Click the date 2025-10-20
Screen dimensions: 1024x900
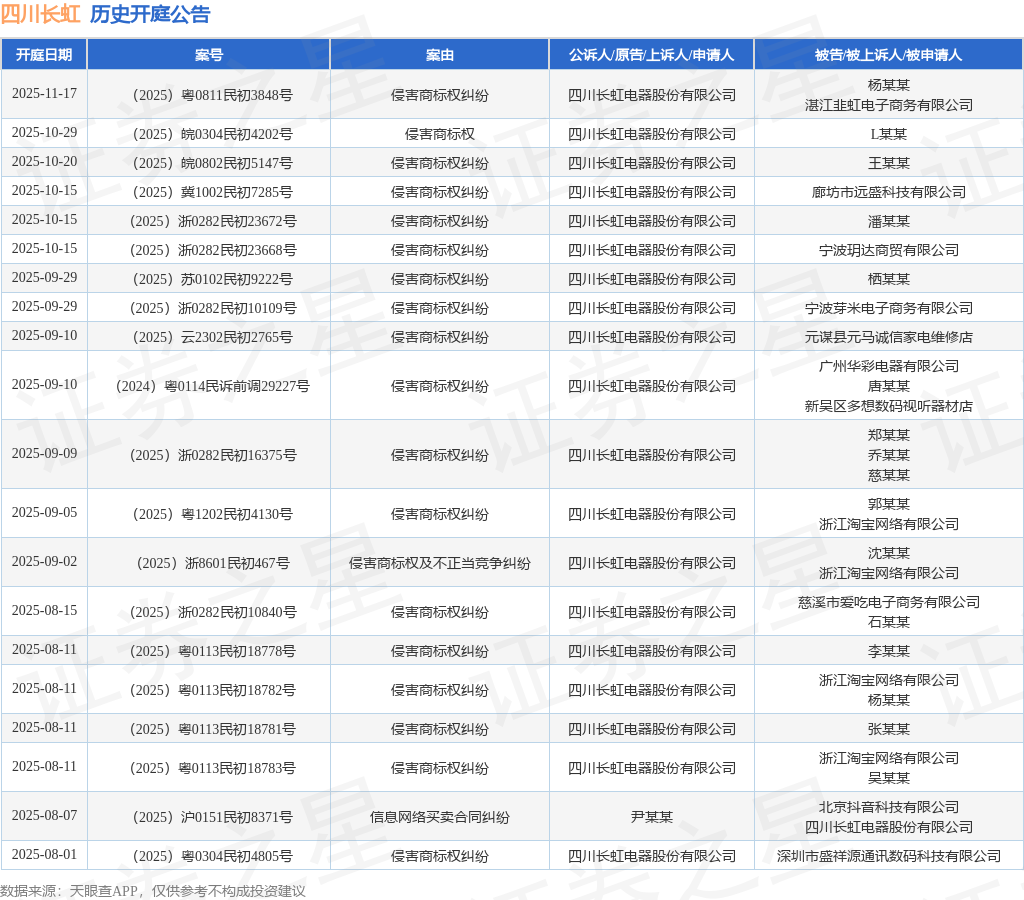44,161
